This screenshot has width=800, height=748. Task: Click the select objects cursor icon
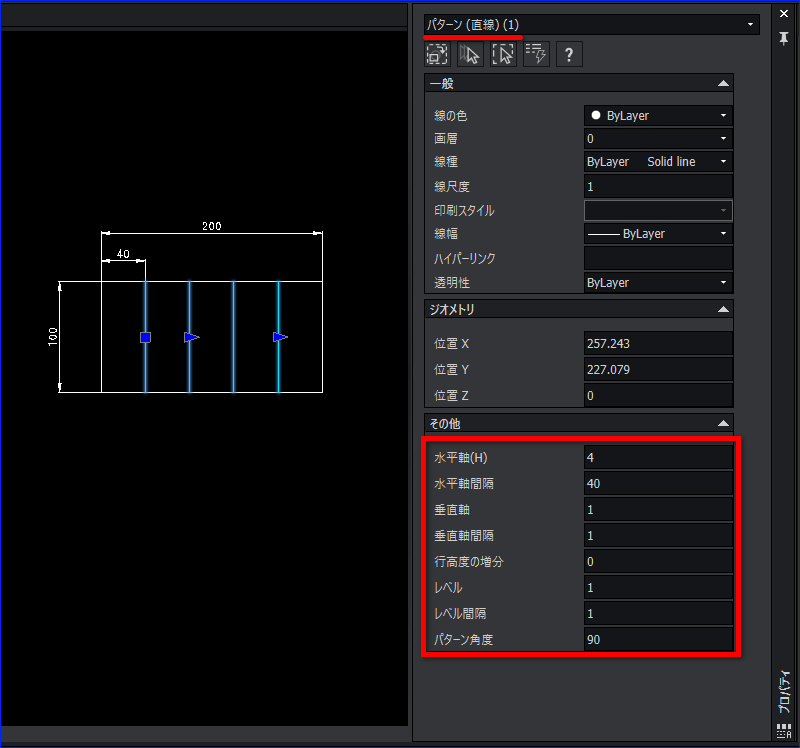click(470, 54)
